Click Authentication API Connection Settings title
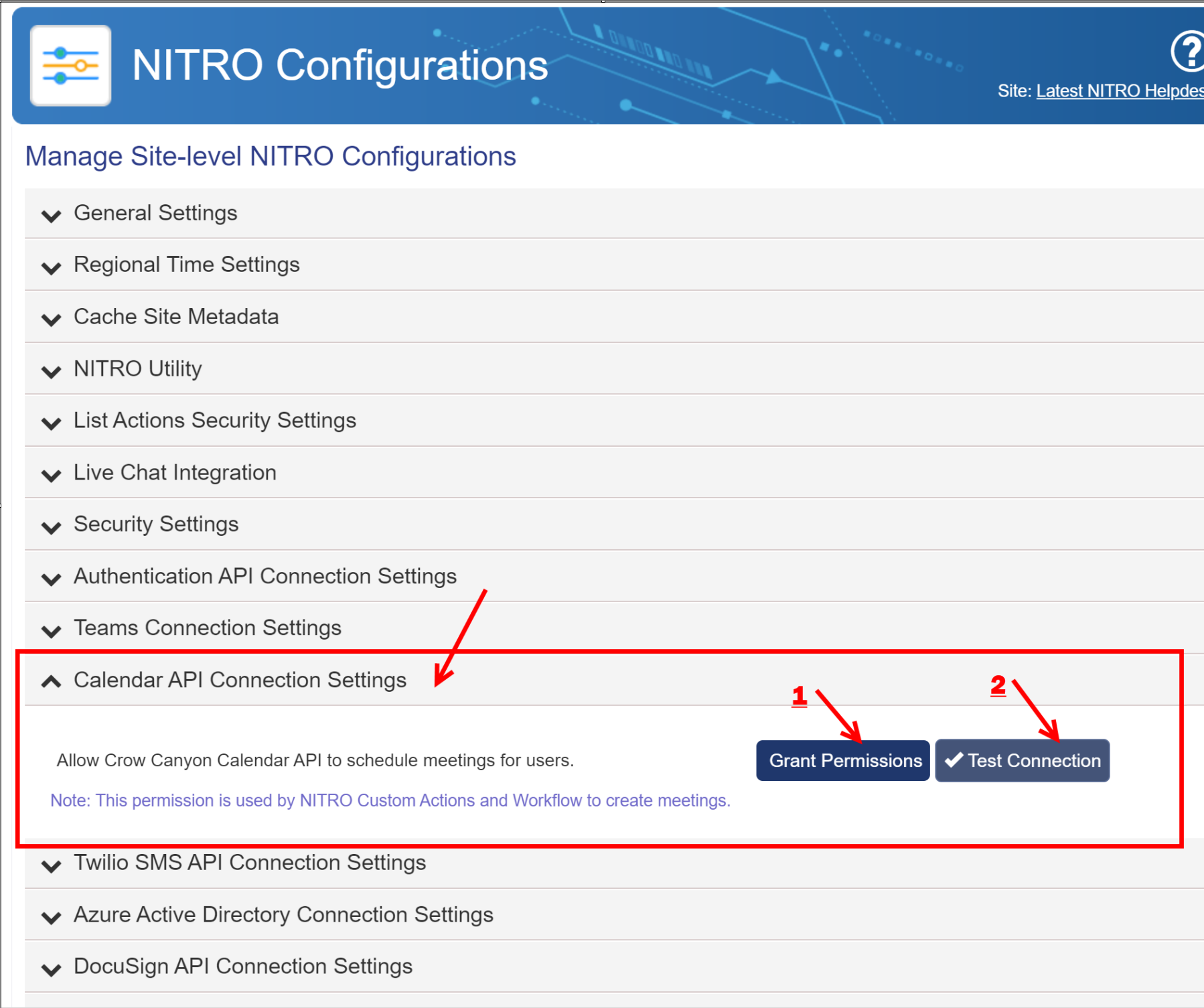 265,576
